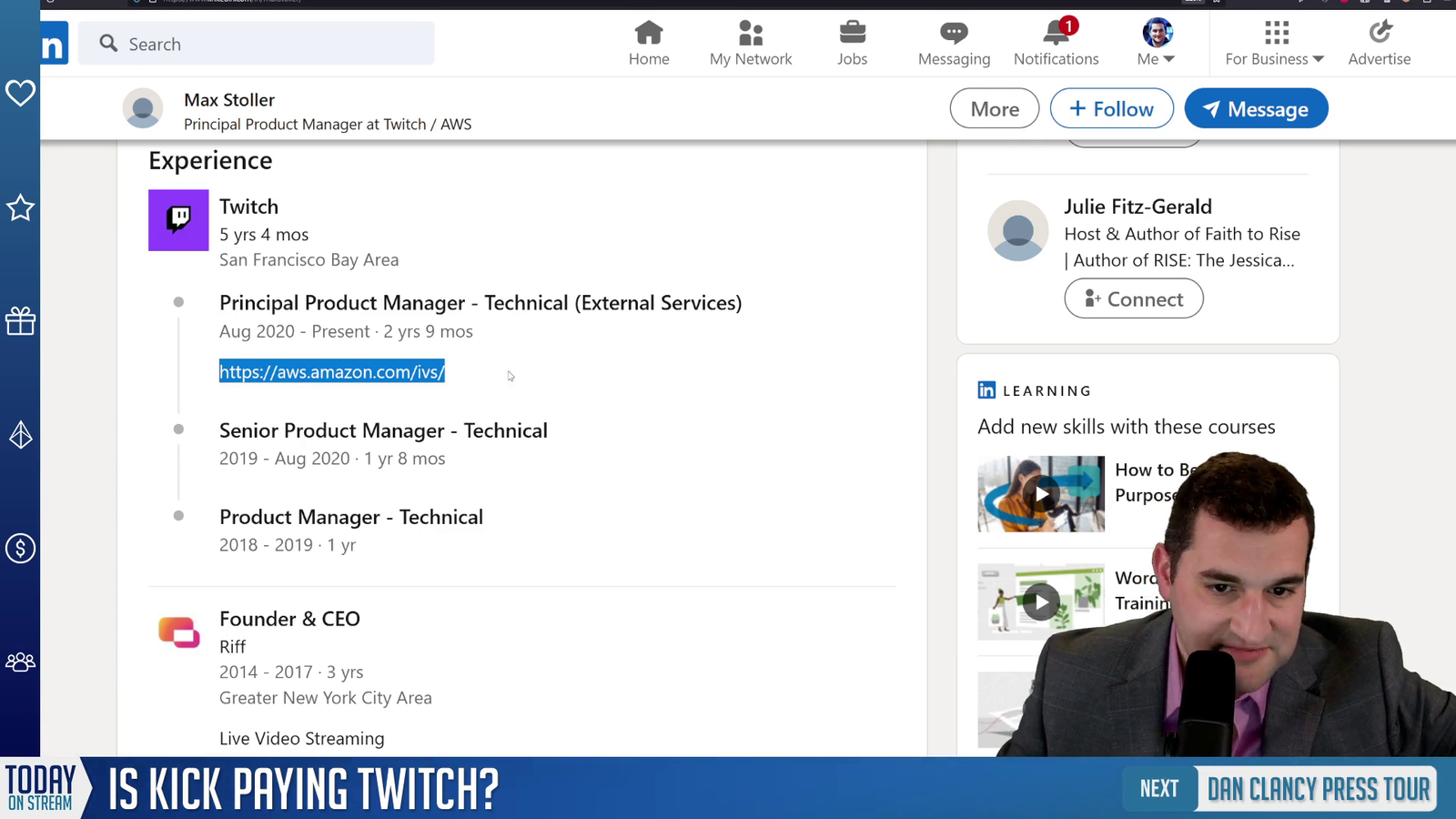Open Julie Fitz-Gerald's name link

click(1137, 207)
